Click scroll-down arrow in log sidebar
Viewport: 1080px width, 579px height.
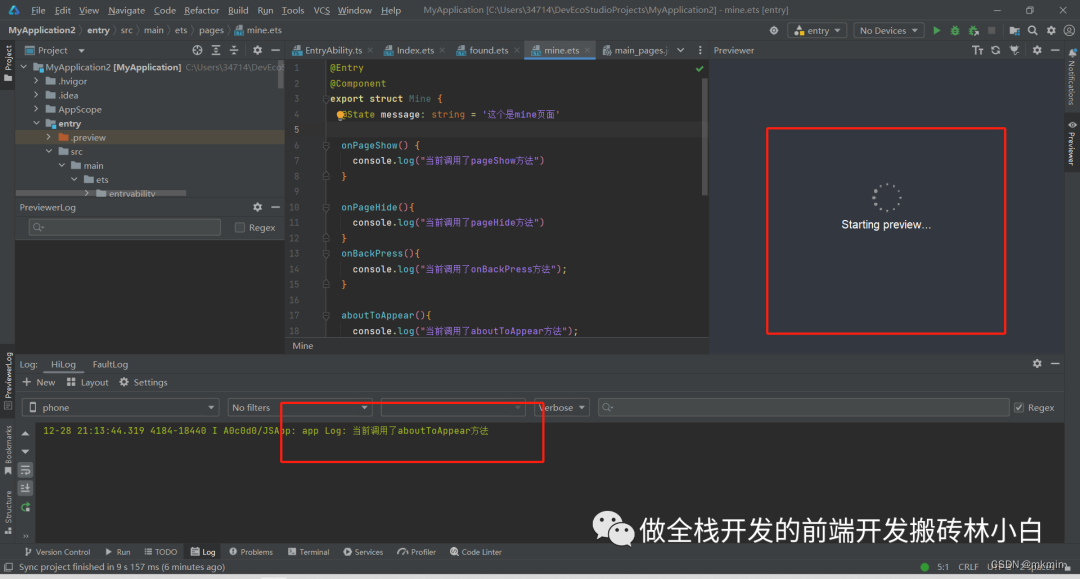25,452
